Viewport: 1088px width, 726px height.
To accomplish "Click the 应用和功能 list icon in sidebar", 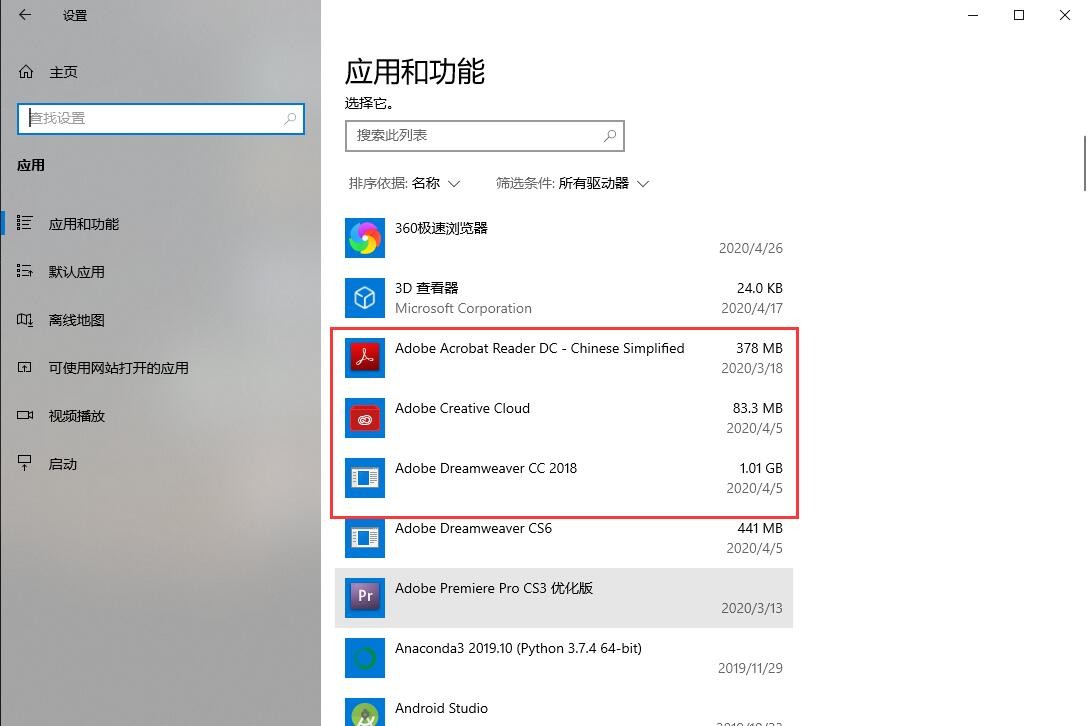I will click(x=24, y=223).
